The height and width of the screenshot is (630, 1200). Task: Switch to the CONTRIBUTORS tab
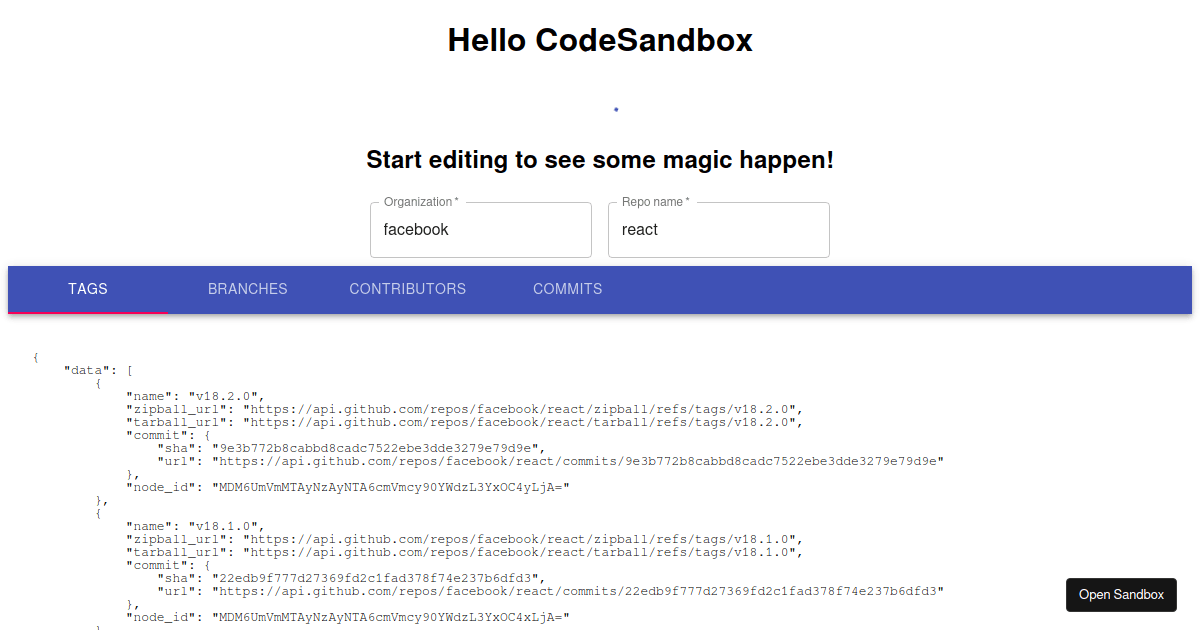pos(407,289)
